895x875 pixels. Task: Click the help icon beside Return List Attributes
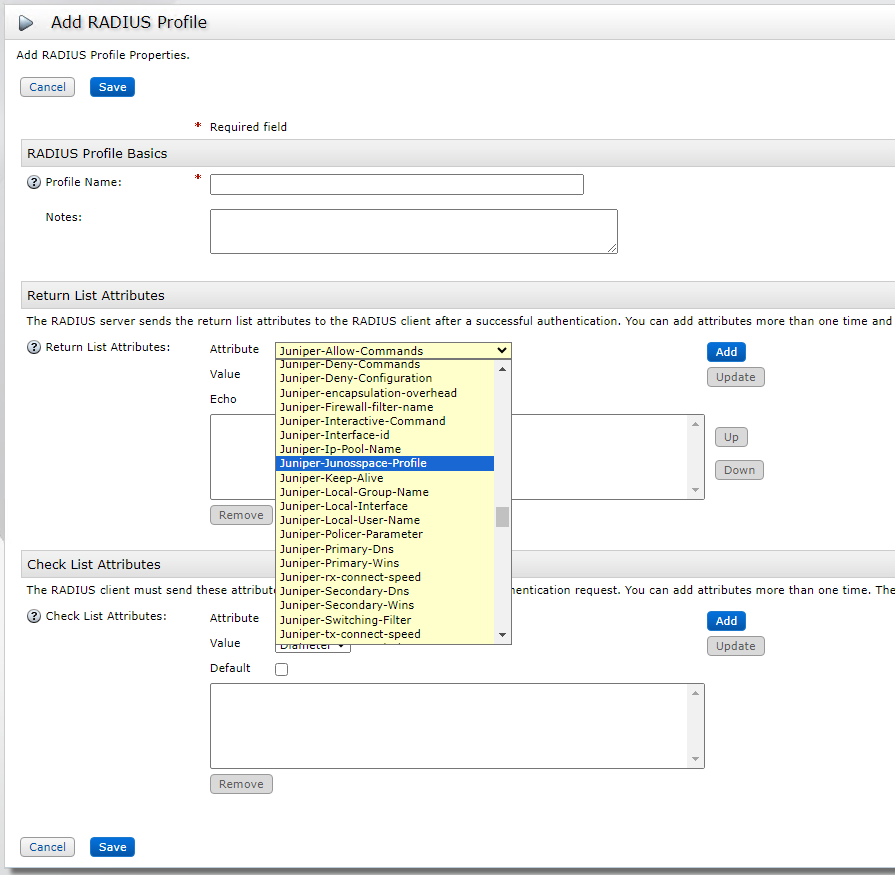click(33, 348)
